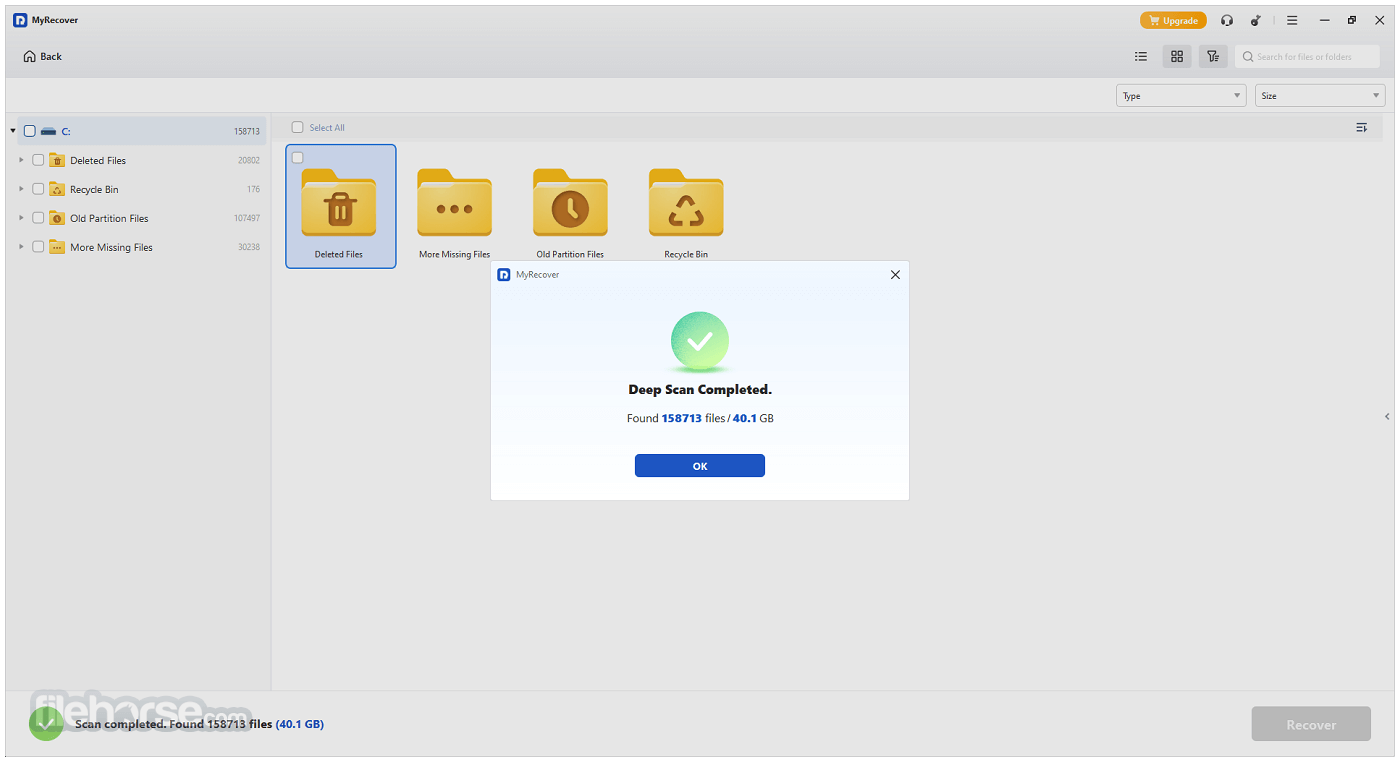Close the MyRecover main window

(1380, 20)
